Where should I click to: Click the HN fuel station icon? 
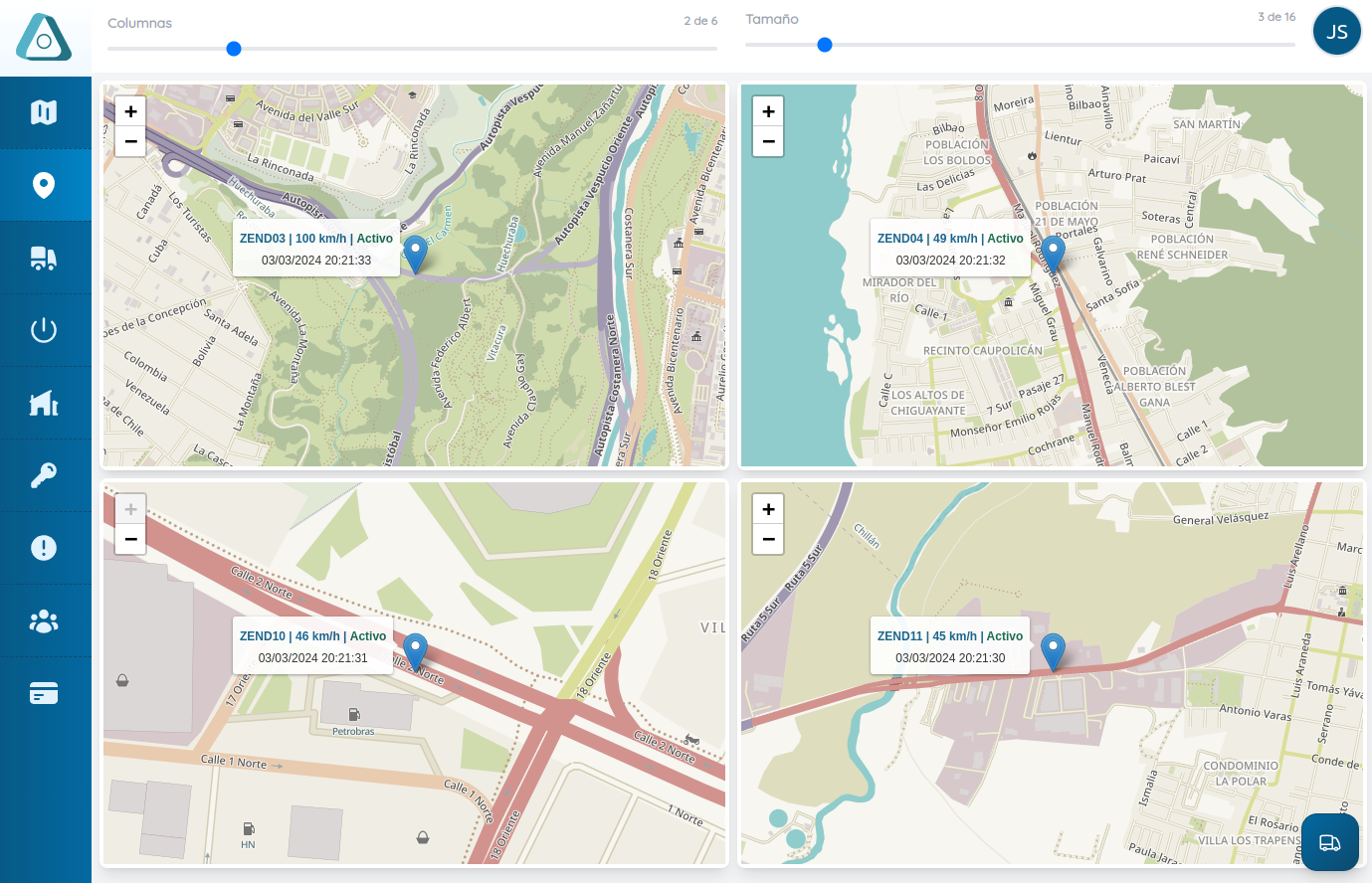tap(248, 829)
